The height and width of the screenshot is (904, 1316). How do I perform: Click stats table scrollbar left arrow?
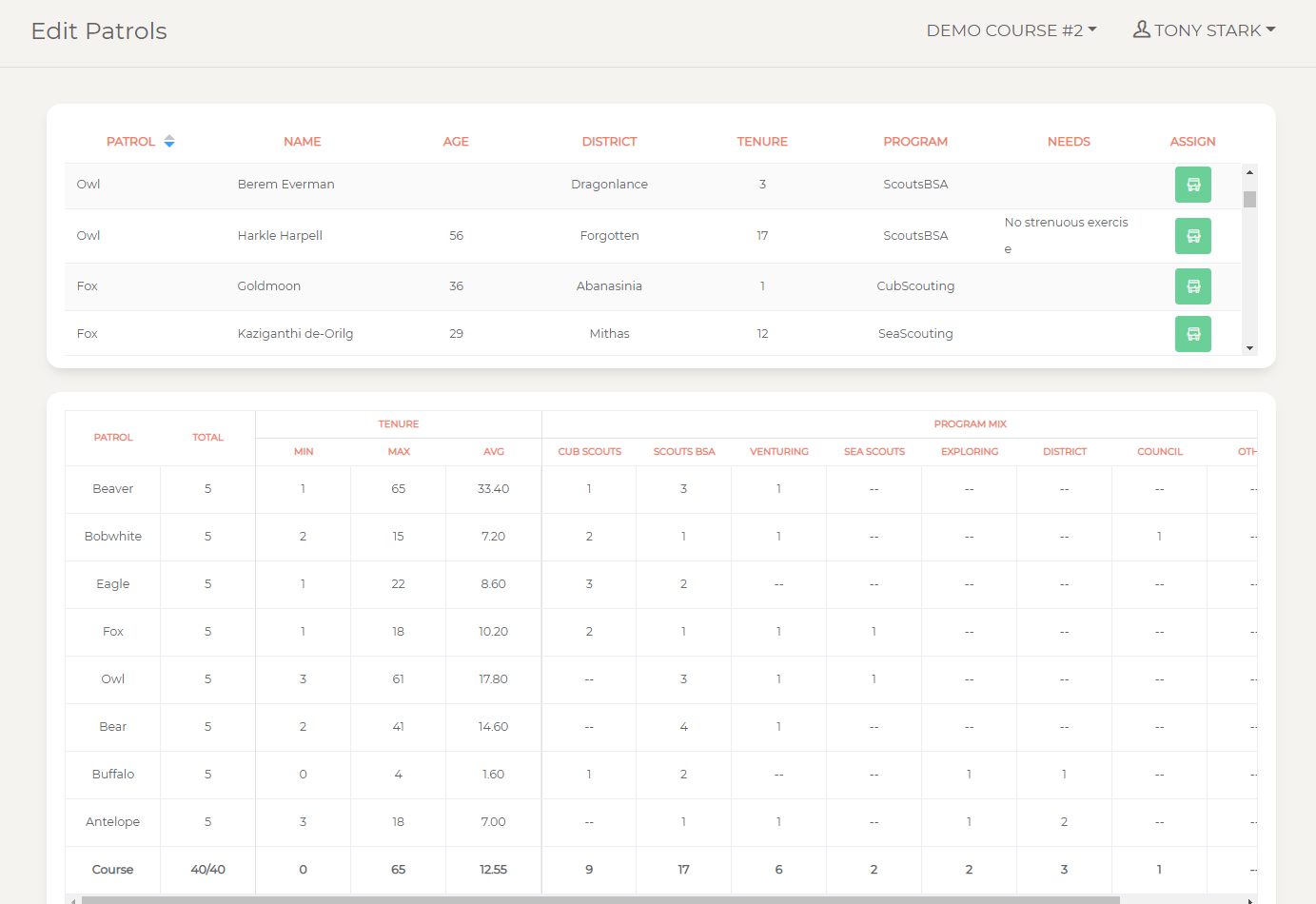72,900
